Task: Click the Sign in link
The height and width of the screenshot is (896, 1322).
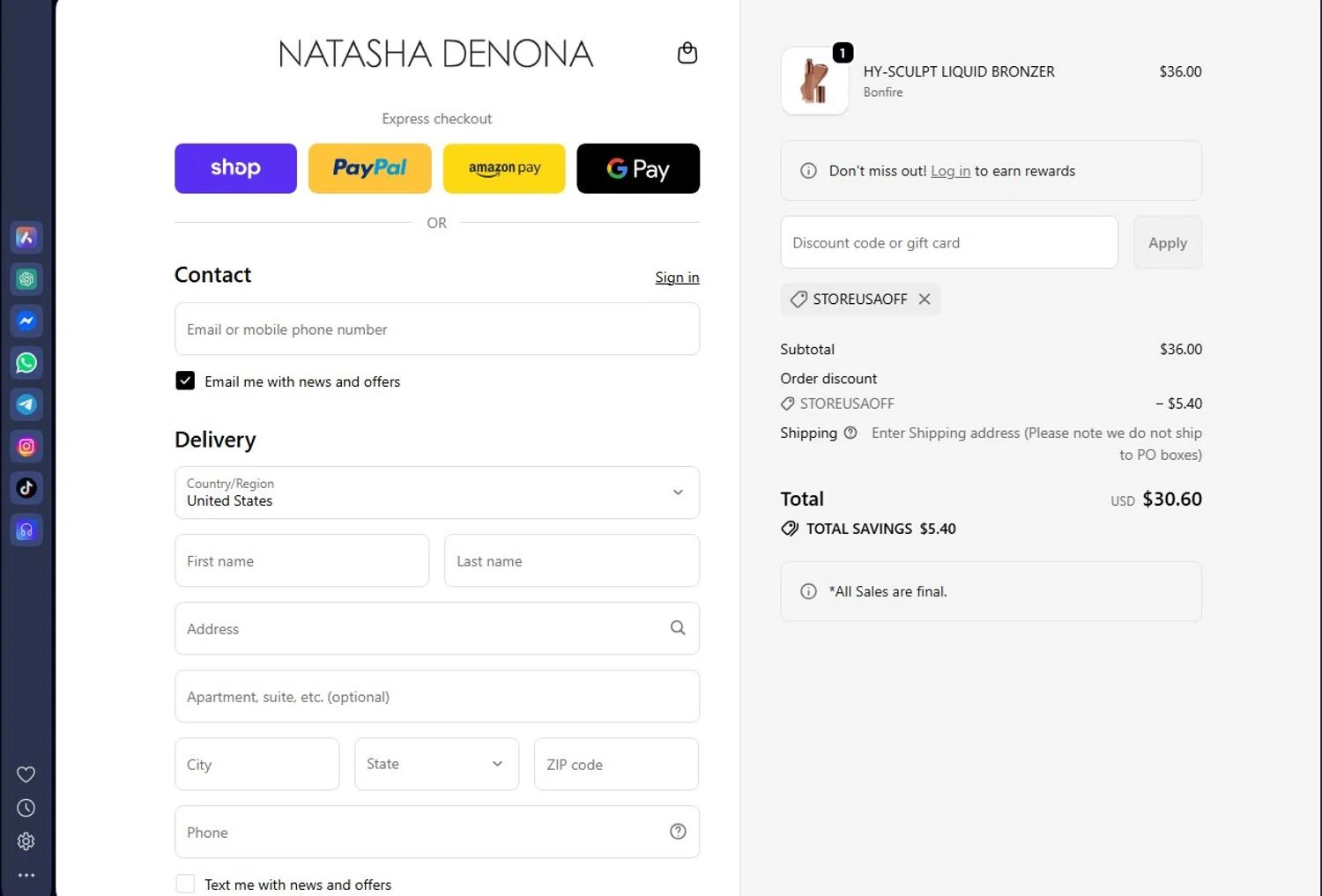Action: coord(677,278)
